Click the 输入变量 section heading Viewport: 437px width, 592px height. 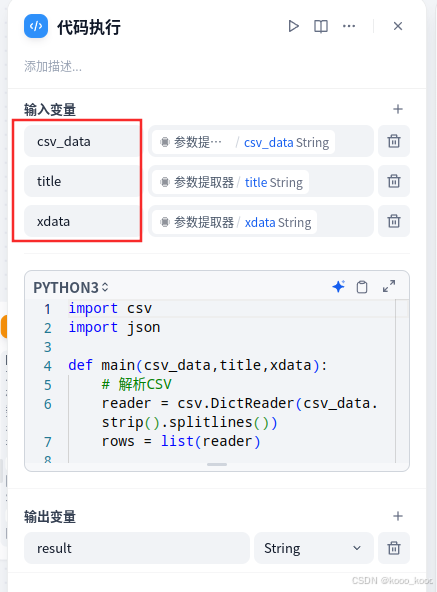click(50, 110)
